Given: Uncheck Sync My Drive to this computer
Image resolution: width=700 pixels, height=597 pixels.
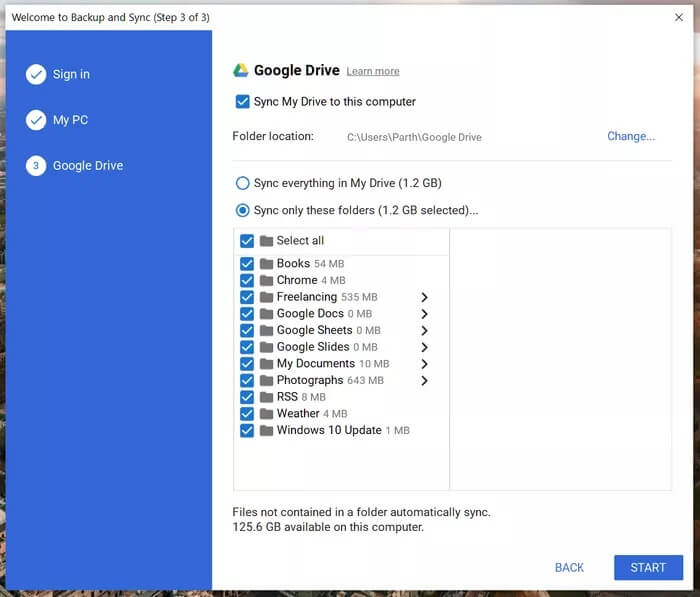Looking at the screenshot, I should pos(242,102).
